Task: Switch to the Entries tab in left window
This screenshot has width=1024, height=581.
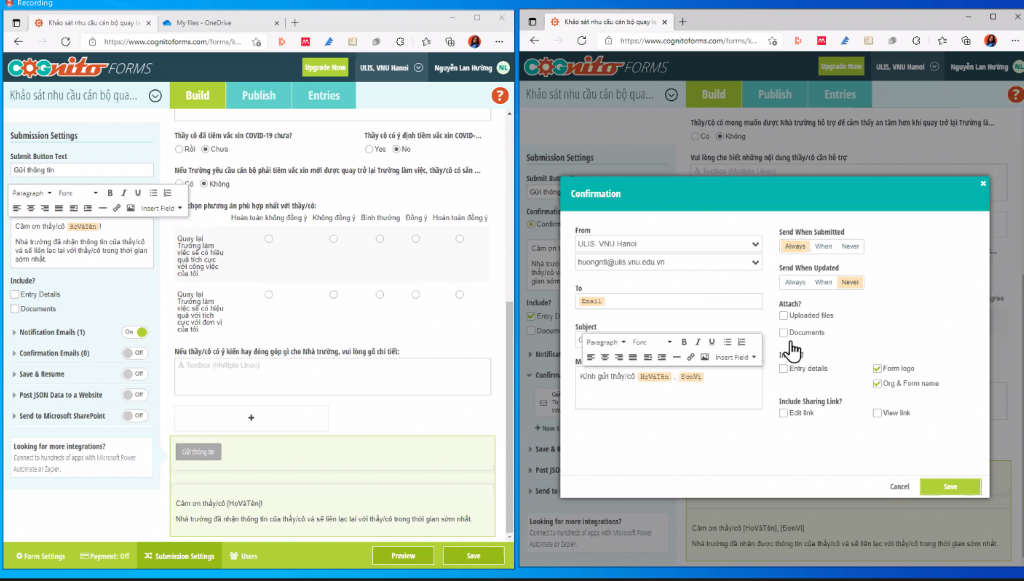Action: pos(324,95)
